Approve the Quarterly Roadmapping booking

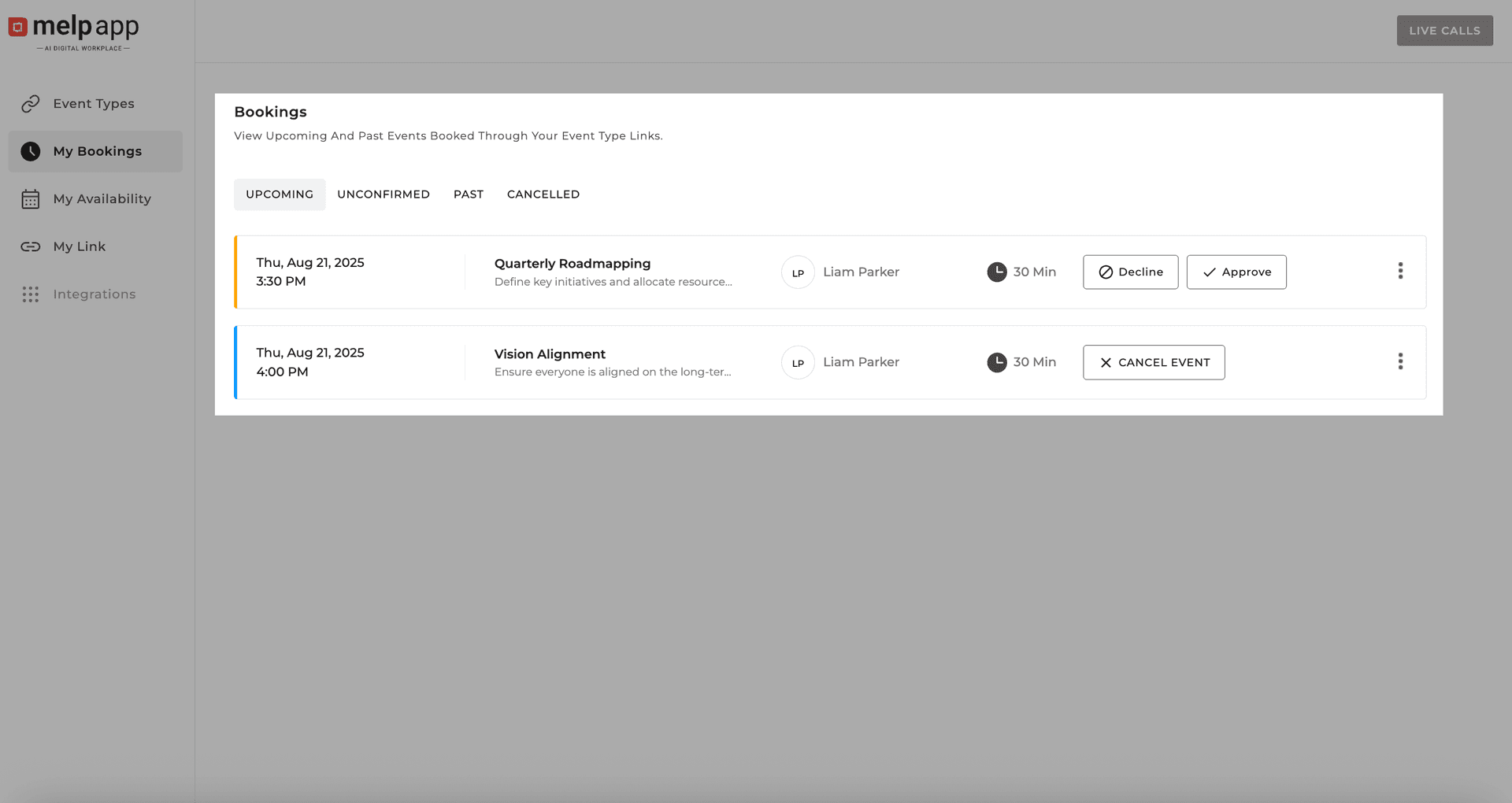pyautogui.click(x=1236, y=272)
